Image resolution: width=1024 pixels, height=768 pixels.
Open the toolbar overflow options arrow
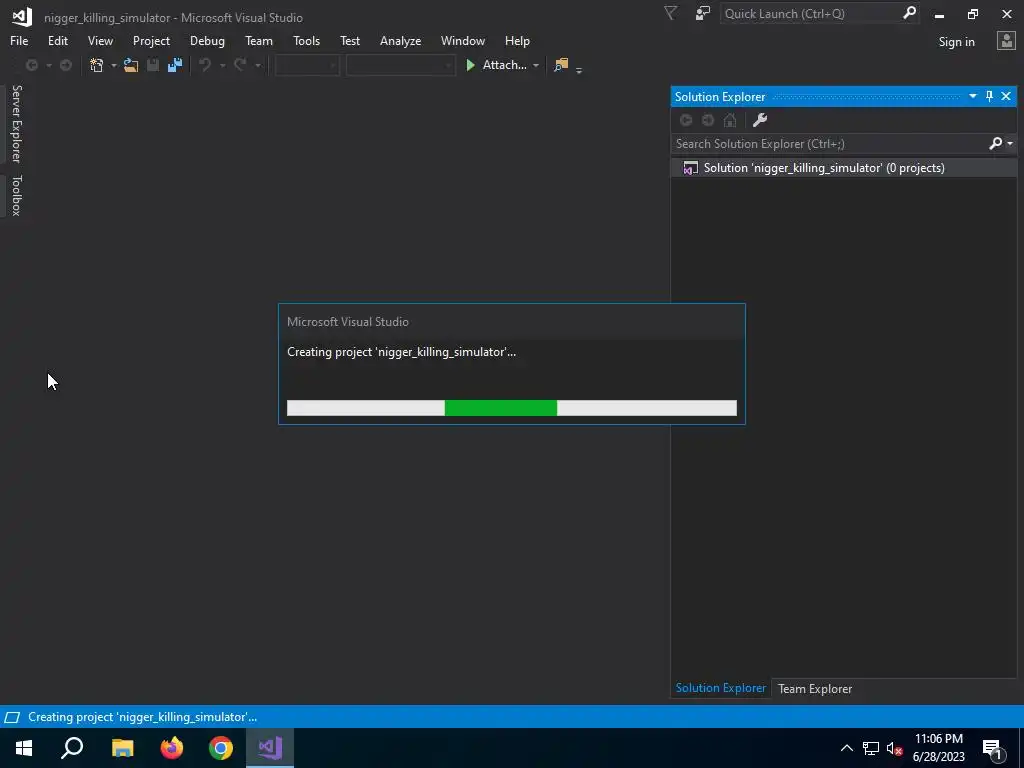[x=579, y=70]
